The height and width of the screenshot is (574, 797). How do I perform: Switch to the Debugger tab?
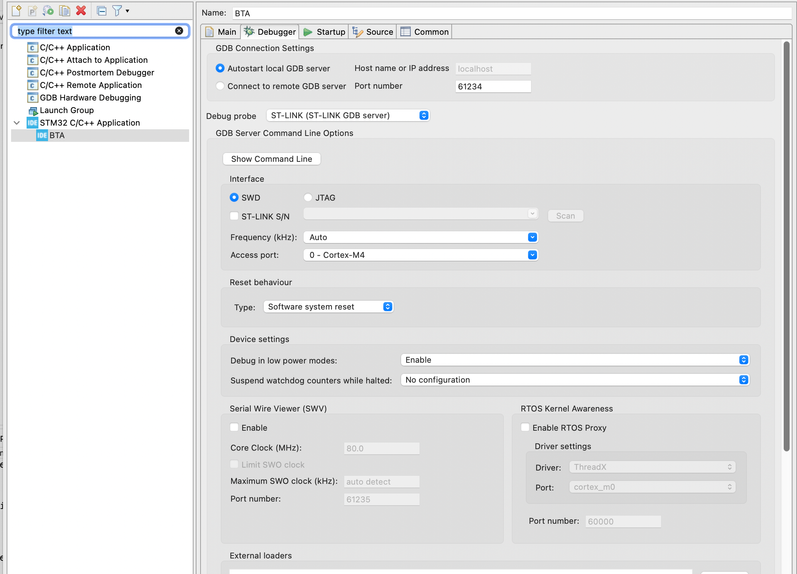[270, 32]
